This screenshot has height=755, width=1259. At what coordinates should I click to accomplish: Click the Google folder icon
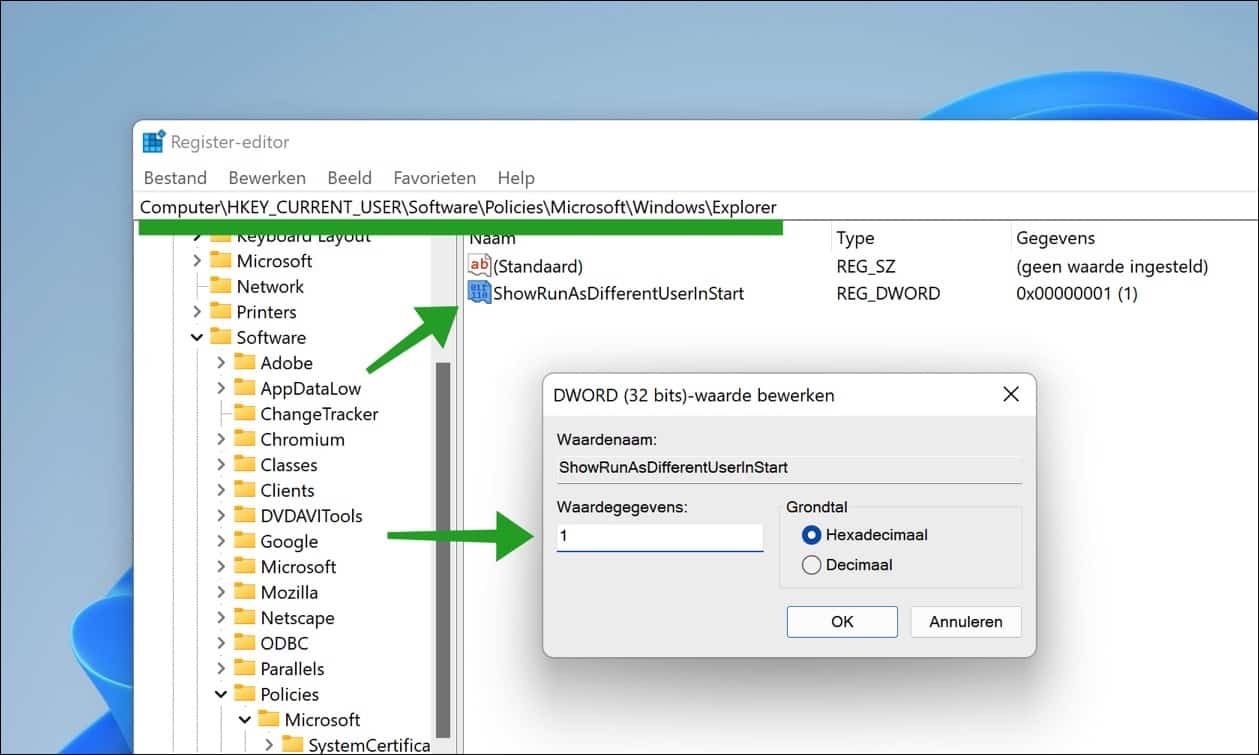coord(245,541)
